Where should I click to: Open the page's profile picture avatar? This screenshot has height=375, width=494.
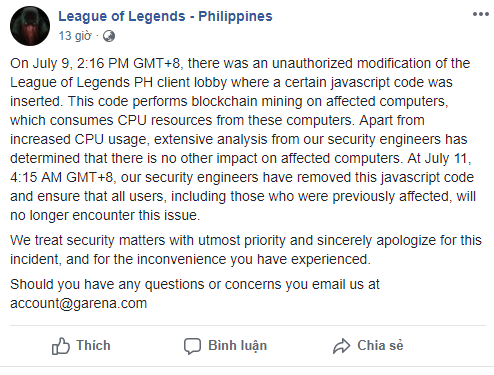coord(30,26)
